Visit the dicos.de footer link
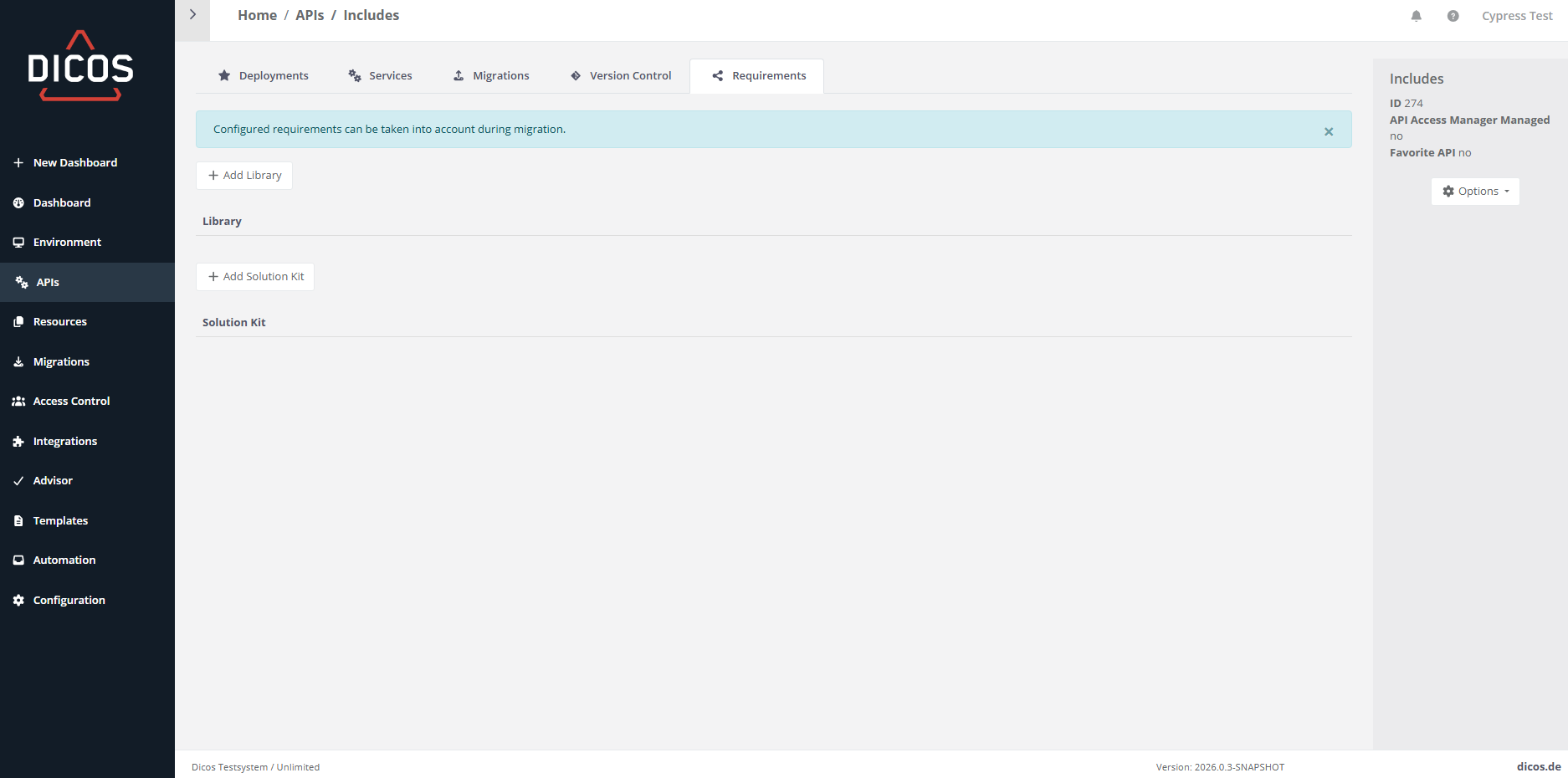Screen dimensions: 1568x778 (x=1539, y=766)
